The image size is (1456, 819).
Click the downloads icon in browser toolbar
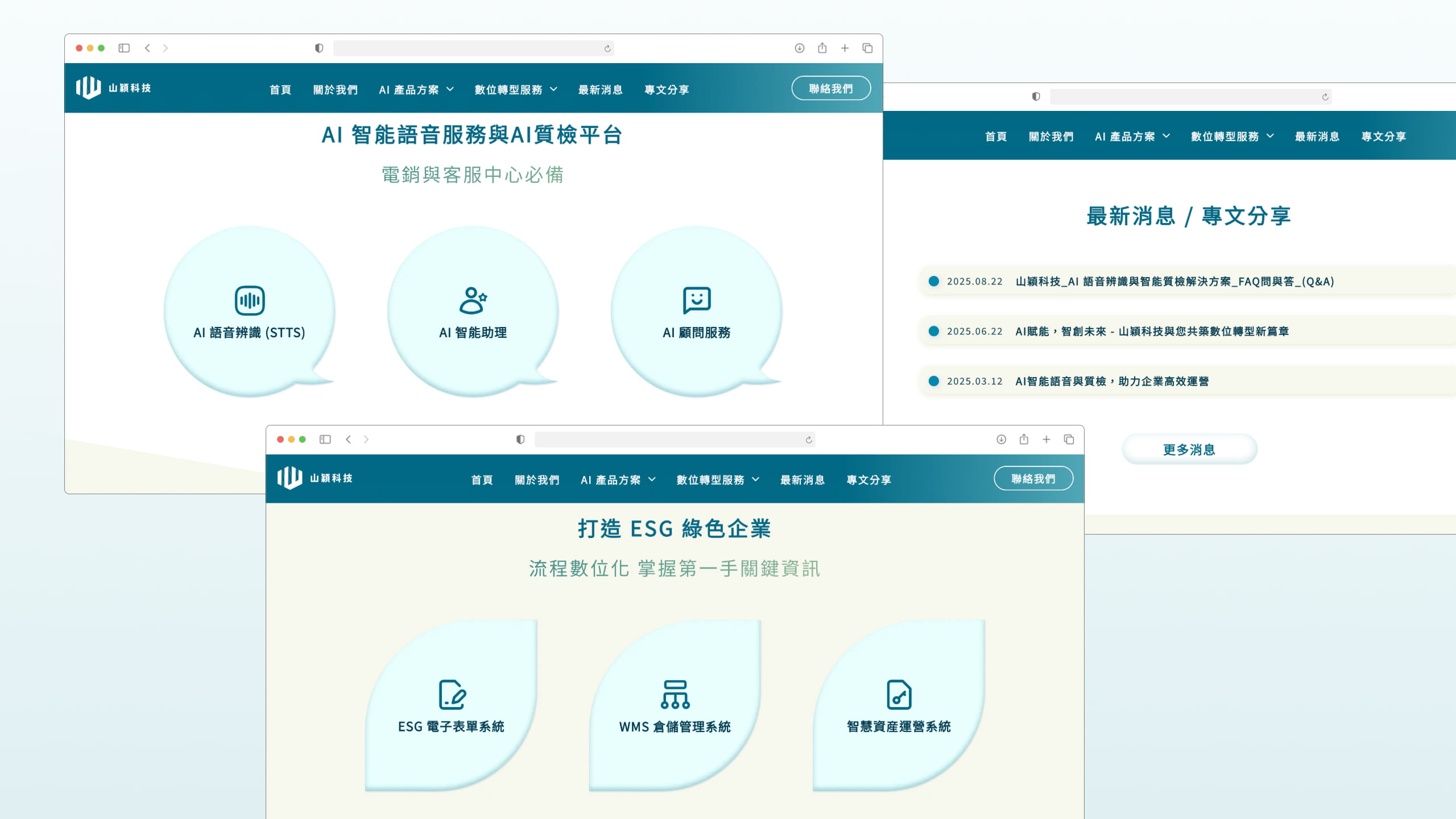coord(799,48)
